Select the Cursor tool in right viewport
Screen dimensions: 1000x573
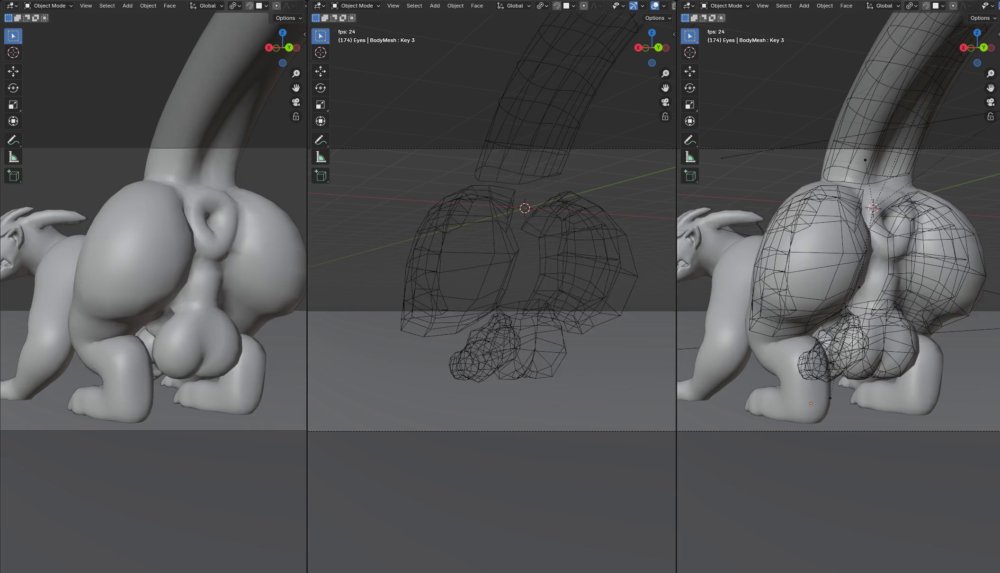(x=689, y=52)
